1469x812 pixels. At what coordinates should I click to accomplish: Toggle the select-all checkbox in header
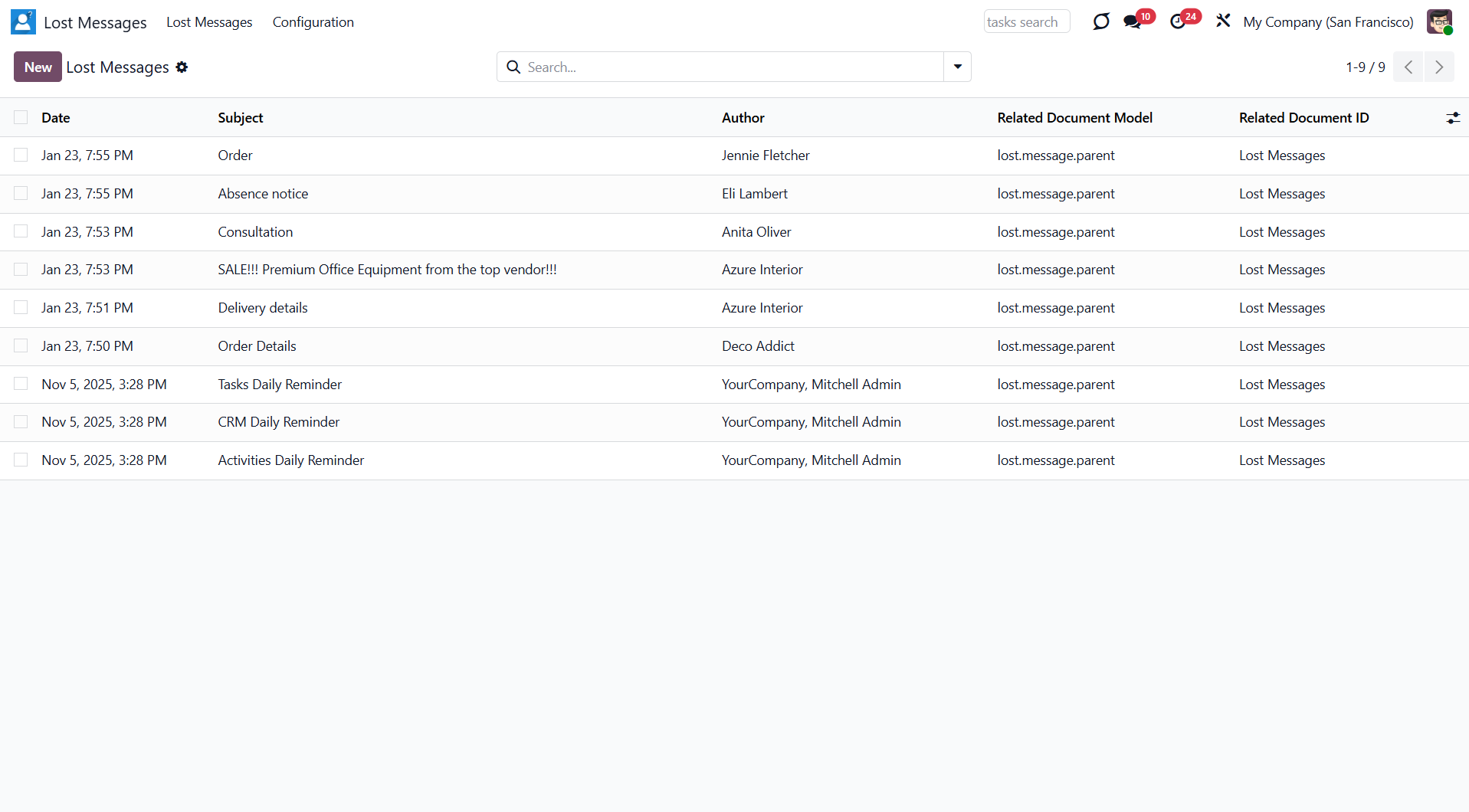click(x=21, y=117)
